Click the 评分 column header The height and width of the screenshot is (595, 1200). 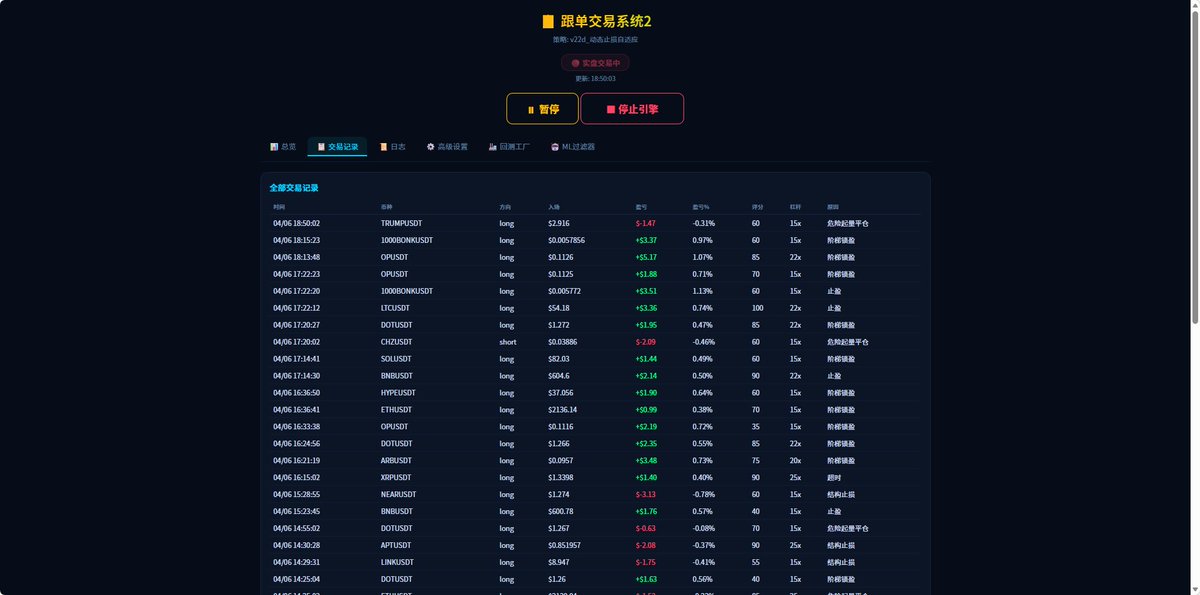758,207
